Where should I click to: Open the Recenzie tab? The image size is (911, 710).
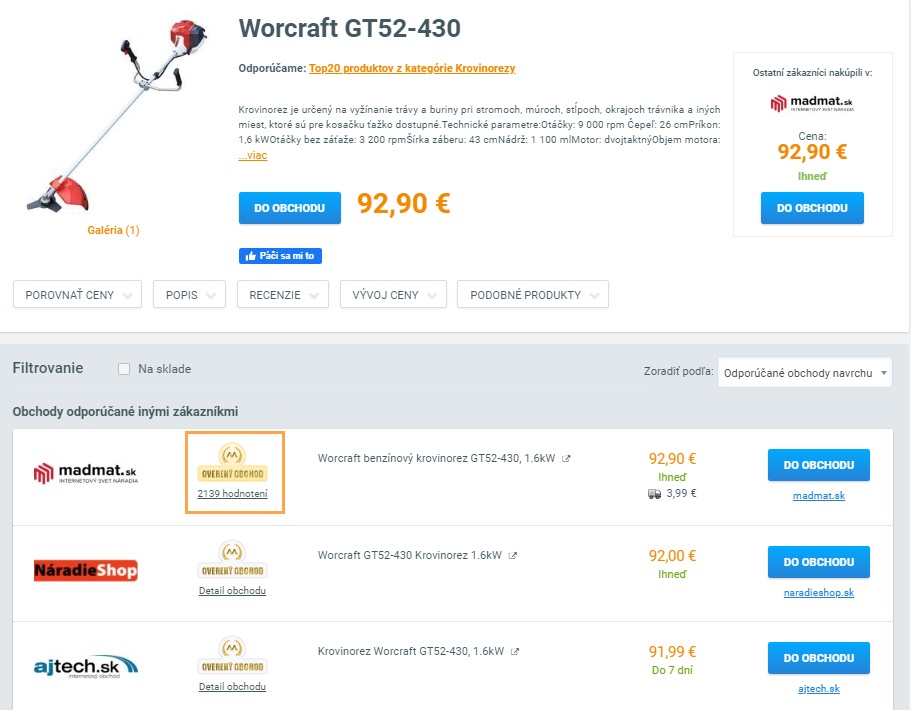click(x=283, y=295)
